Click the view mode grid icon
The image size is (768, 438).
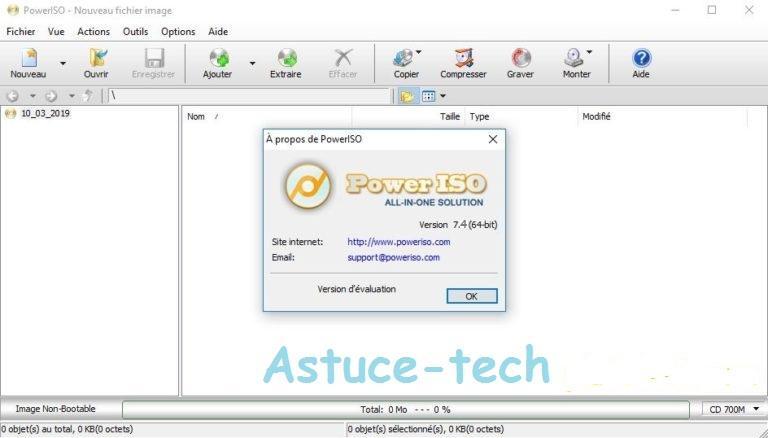coord(429,96)
